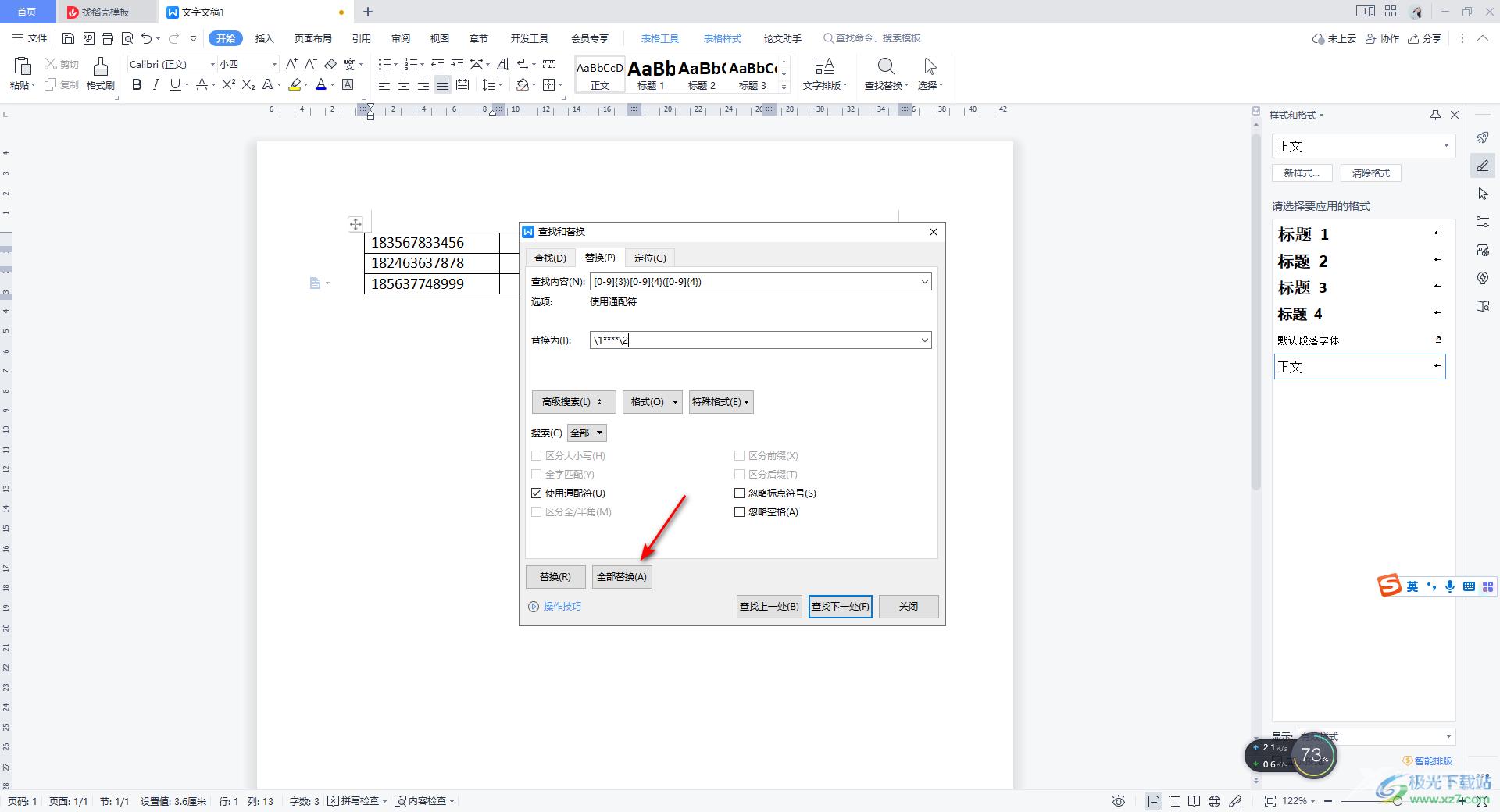Click the Save document icon
Viewport: 1500px width, 812px height.
[x=68, y=38]
